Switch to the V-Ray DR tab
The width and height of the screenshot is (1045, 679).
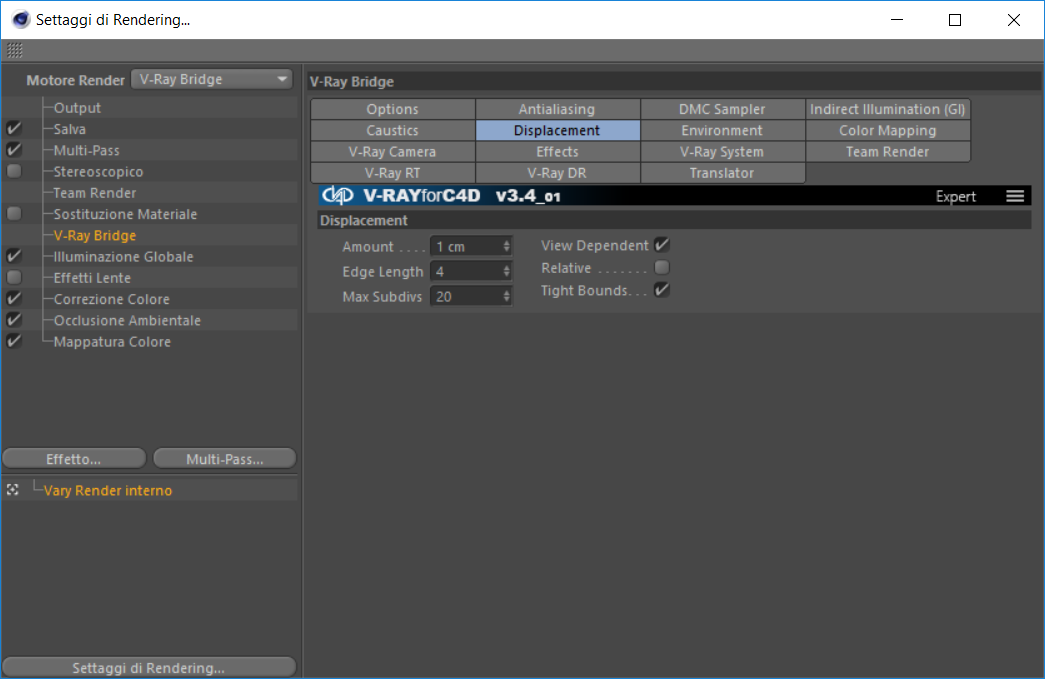pos(557,173)
